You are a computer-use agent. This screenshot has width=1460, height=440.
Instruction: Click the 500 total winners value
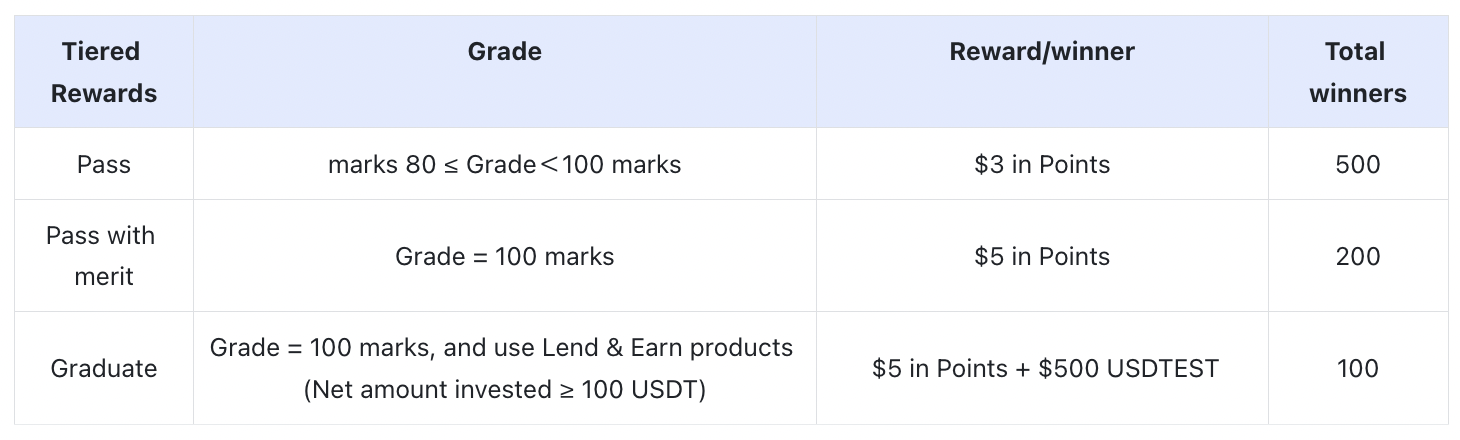(1357, 164)
